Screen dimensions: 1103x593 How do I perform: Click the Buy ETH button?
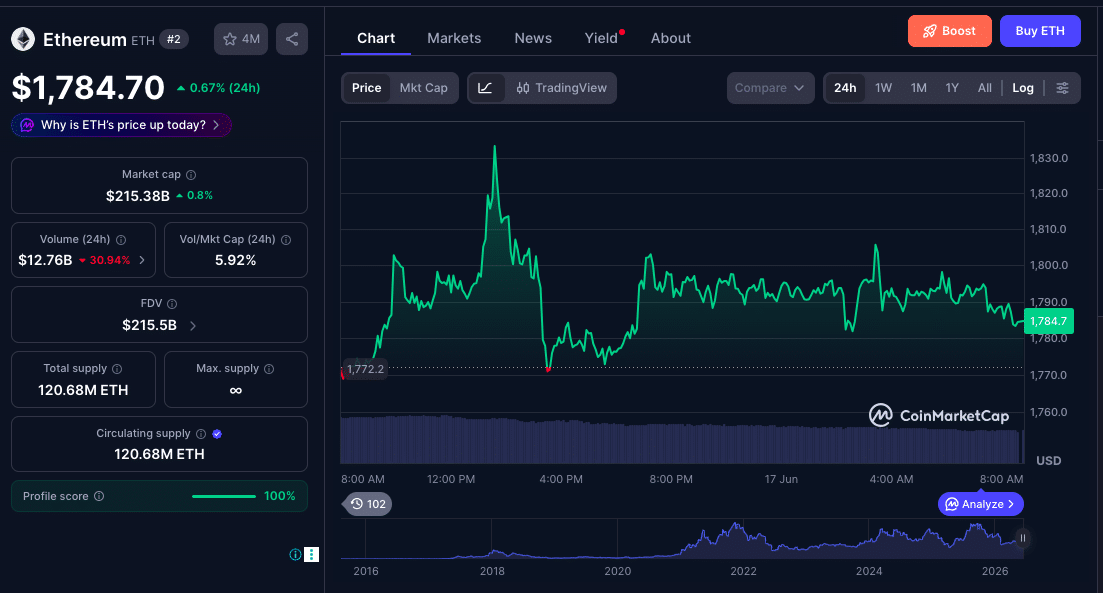(1040, 31)
